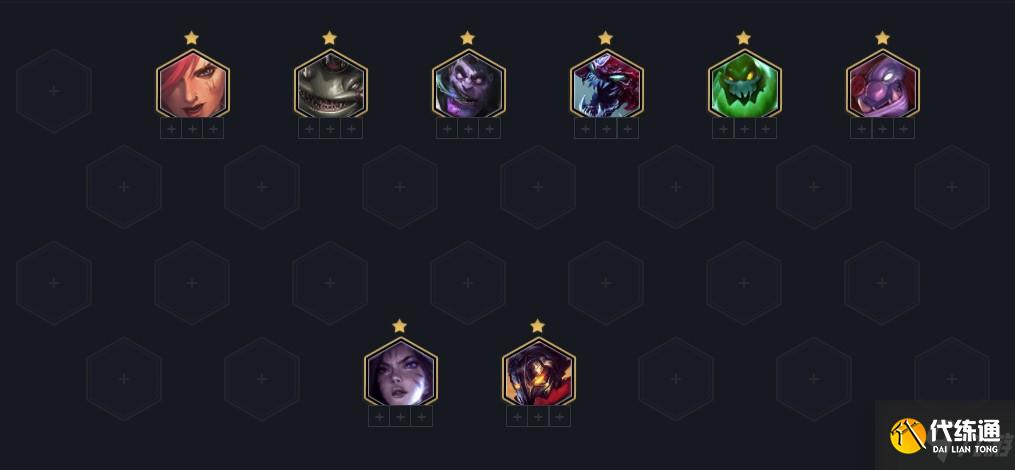Toggle the star above the Kai'Sa portrait
Viewport: 1015px width, 470px height.
point(399,326)
